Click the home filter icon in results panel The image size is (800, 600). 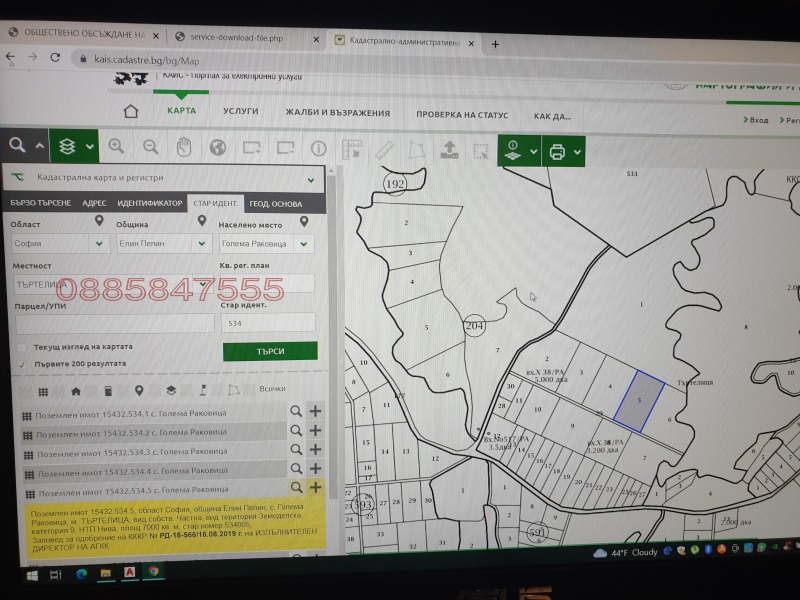tap(76, 390)
